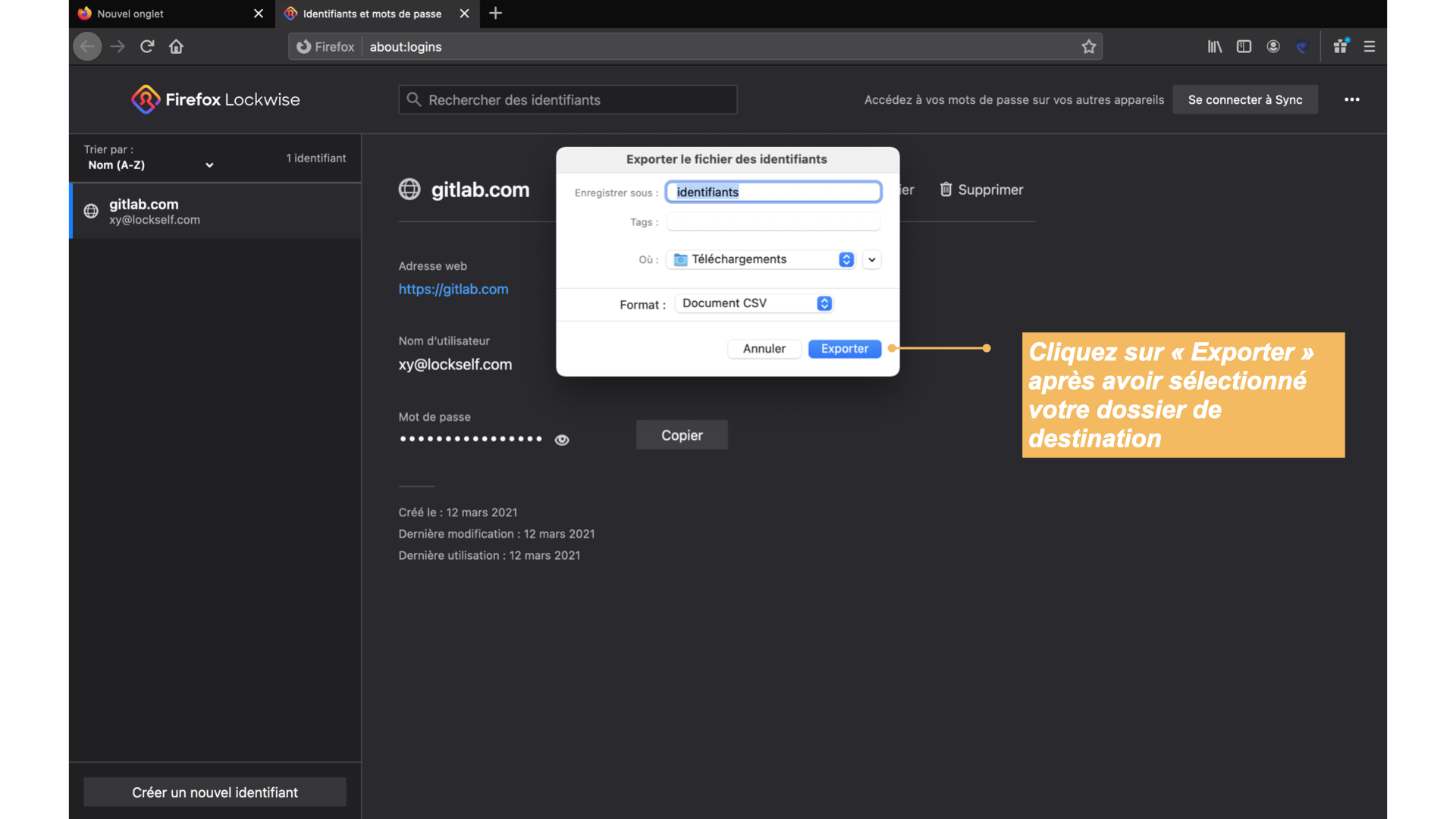Open the Firefox account icon
The height and width of the screenshot is (819, 1456).
1273,46
